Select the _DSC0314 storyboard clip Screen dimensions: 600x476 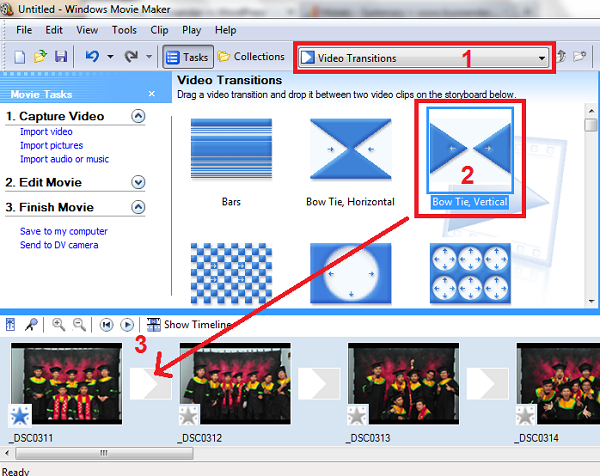[x=558, y=384]
